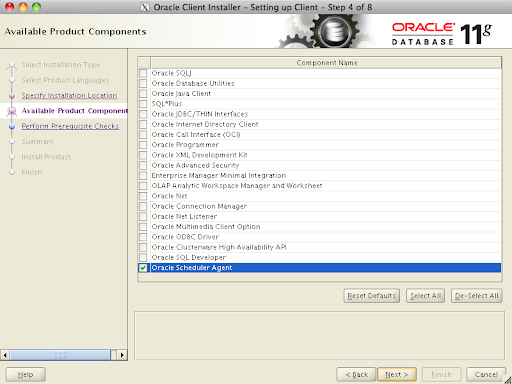The width and height of the screenshot is (512, 384).
Task: Click the red close window button
Action: 10,7
